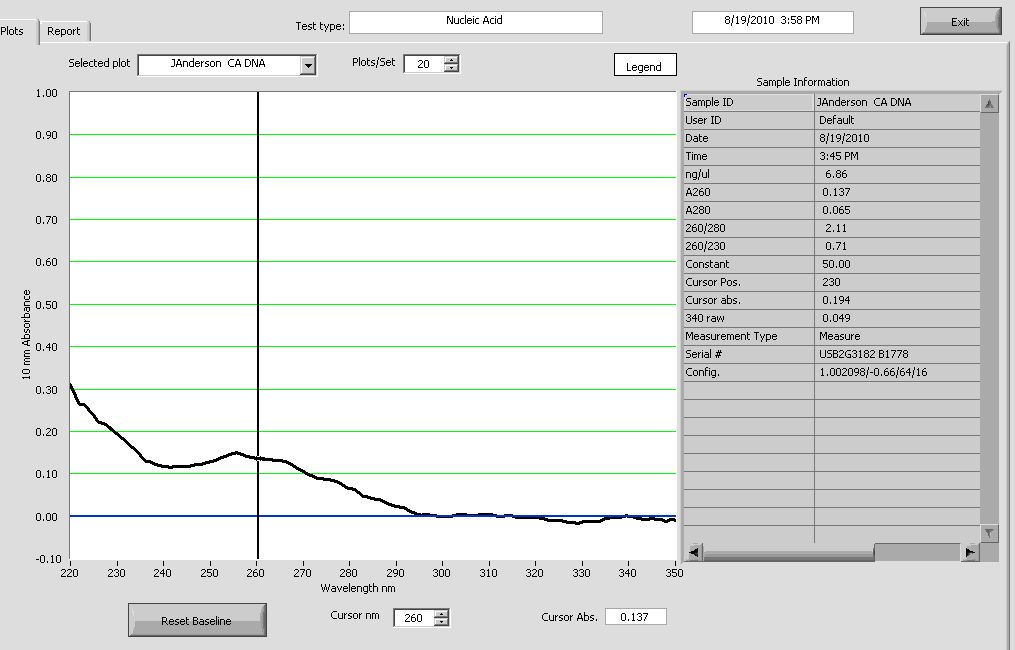Switch to the Report tab

click(x=64, y=31)
